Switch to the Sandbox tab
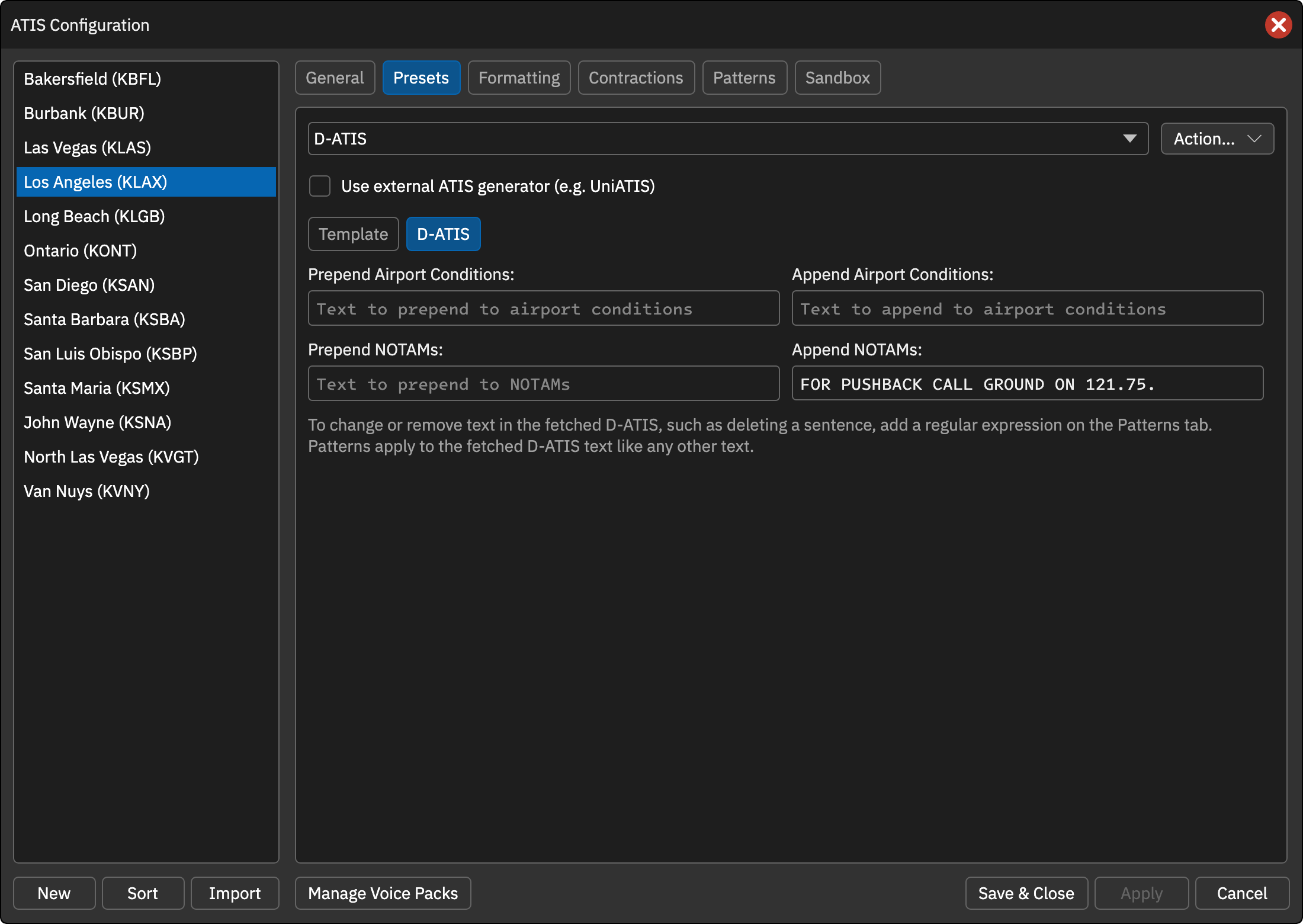 [x=837, y=78]
